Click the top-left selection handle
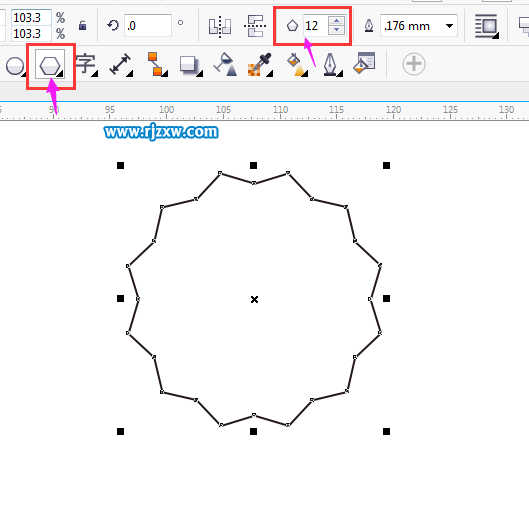This screenshot has height=512, width=529. 120,165
